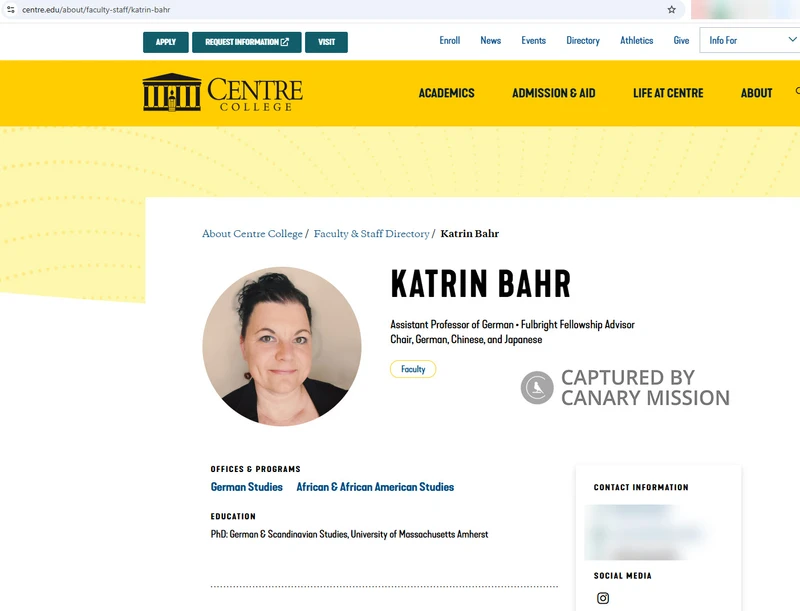Open the Instagram social media icon

click(x=603, y=598)
